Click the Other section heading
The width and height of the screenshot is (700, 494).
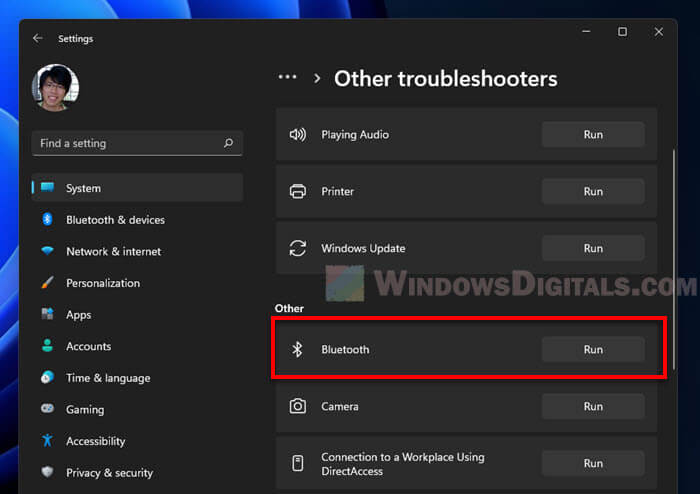[x=289, y=308]
